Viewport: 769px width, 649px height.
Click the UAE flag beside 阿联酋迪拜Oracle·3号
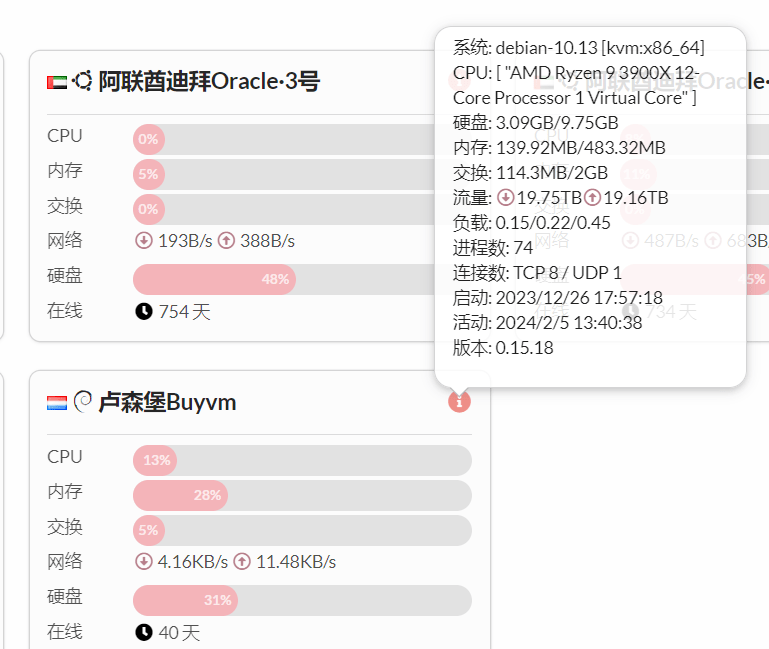pos(57,82)
